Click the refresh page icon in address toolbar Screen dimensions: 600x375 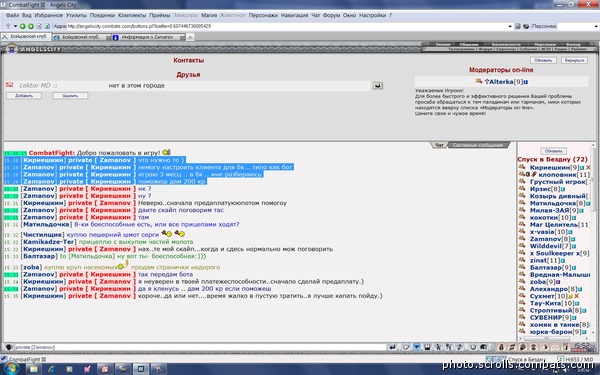point(47,26)
